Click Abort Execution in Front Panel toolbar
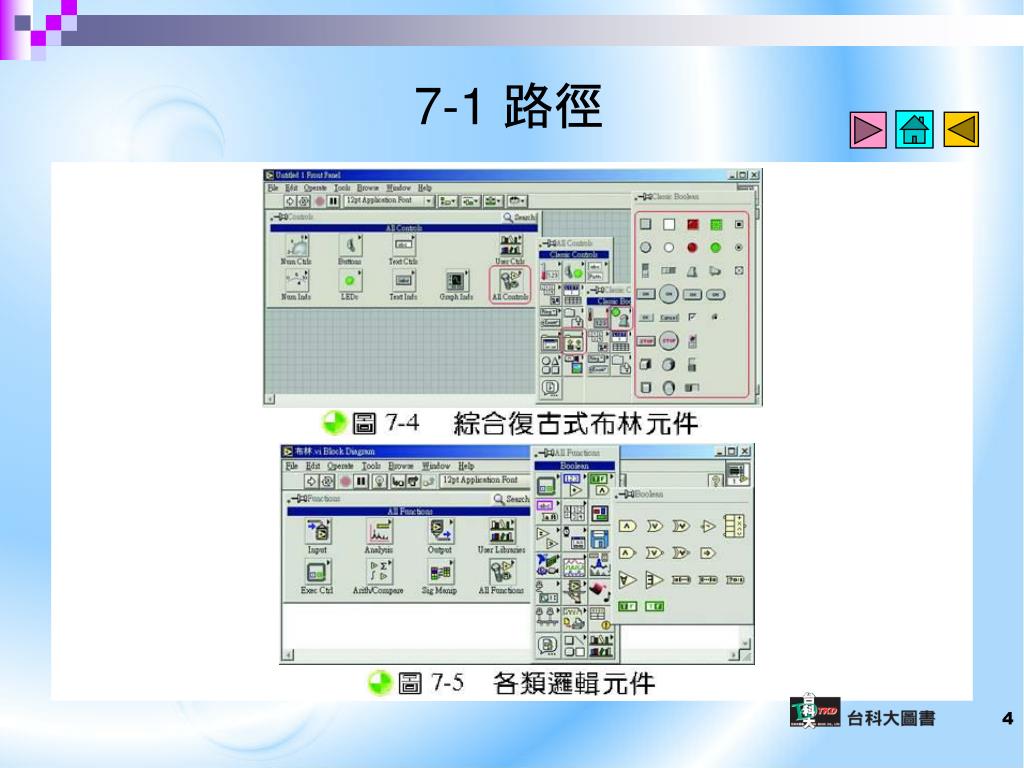 (x=319, y=201)
